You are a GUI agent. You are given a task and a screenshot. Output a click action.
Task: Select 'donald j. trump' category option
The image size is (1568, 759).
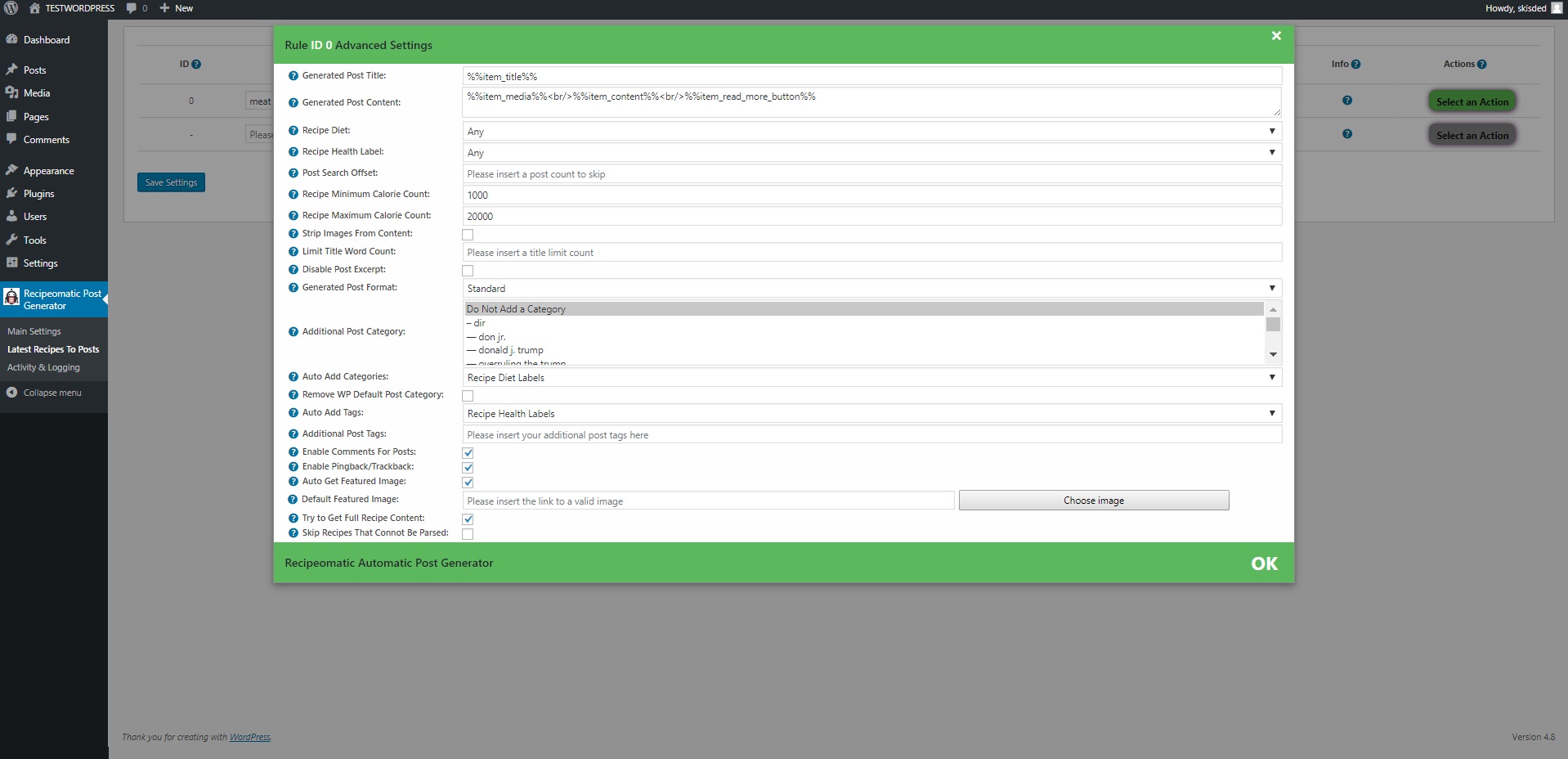tap(864, 350)
